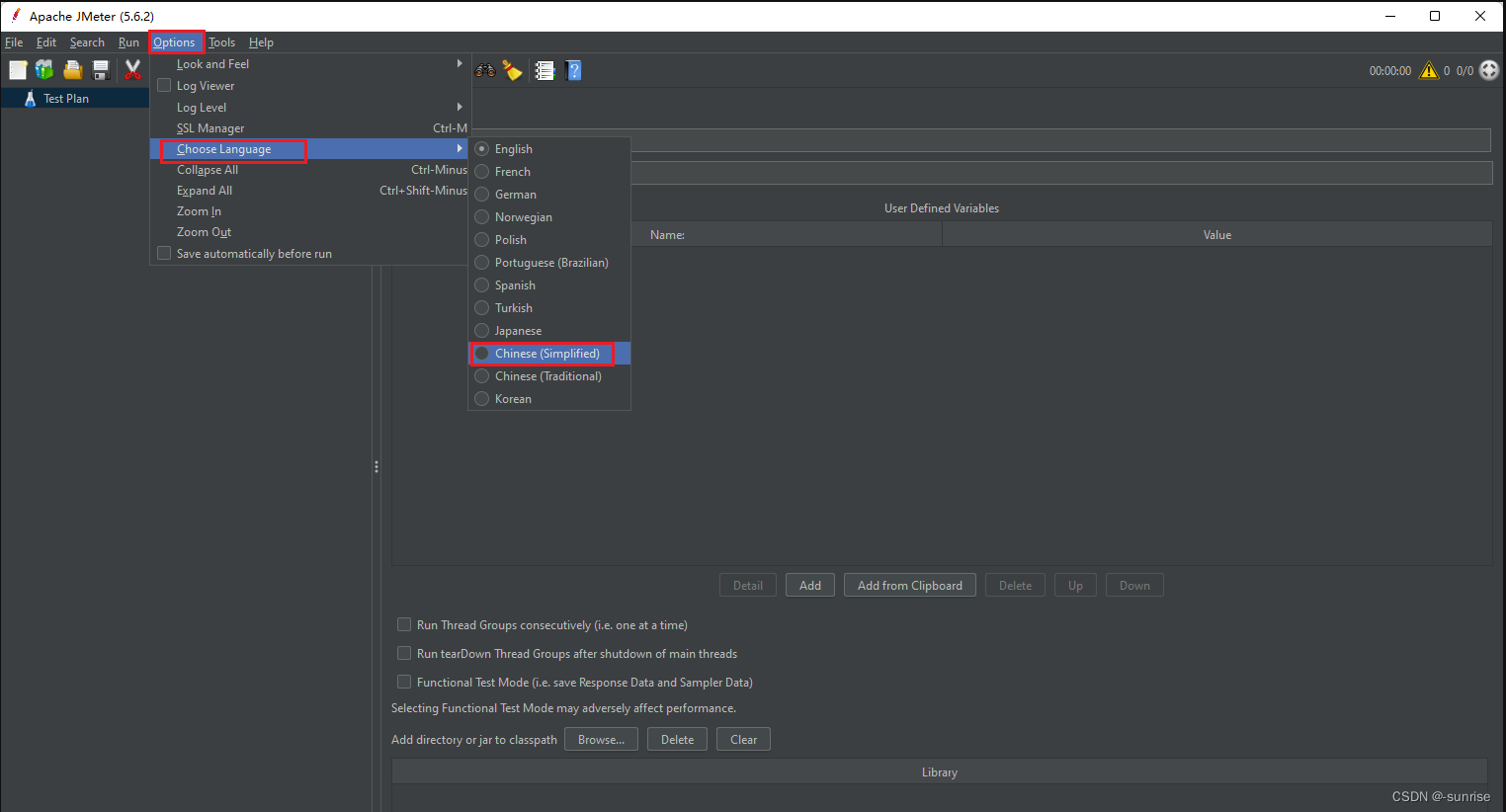Choose the Norwegian language option

(549, 217)
